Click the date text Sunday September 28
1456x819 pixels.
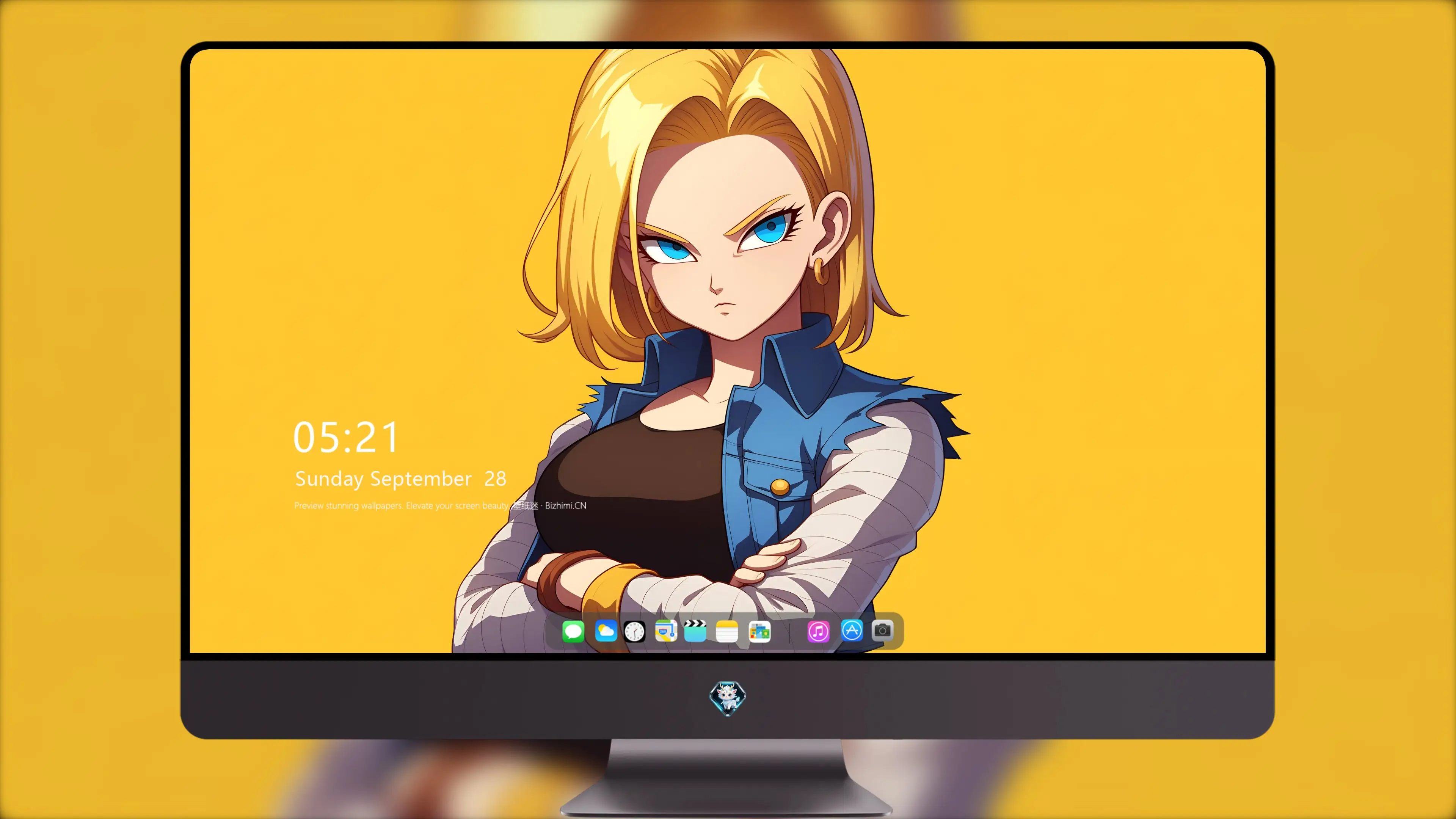pos(401,479)
